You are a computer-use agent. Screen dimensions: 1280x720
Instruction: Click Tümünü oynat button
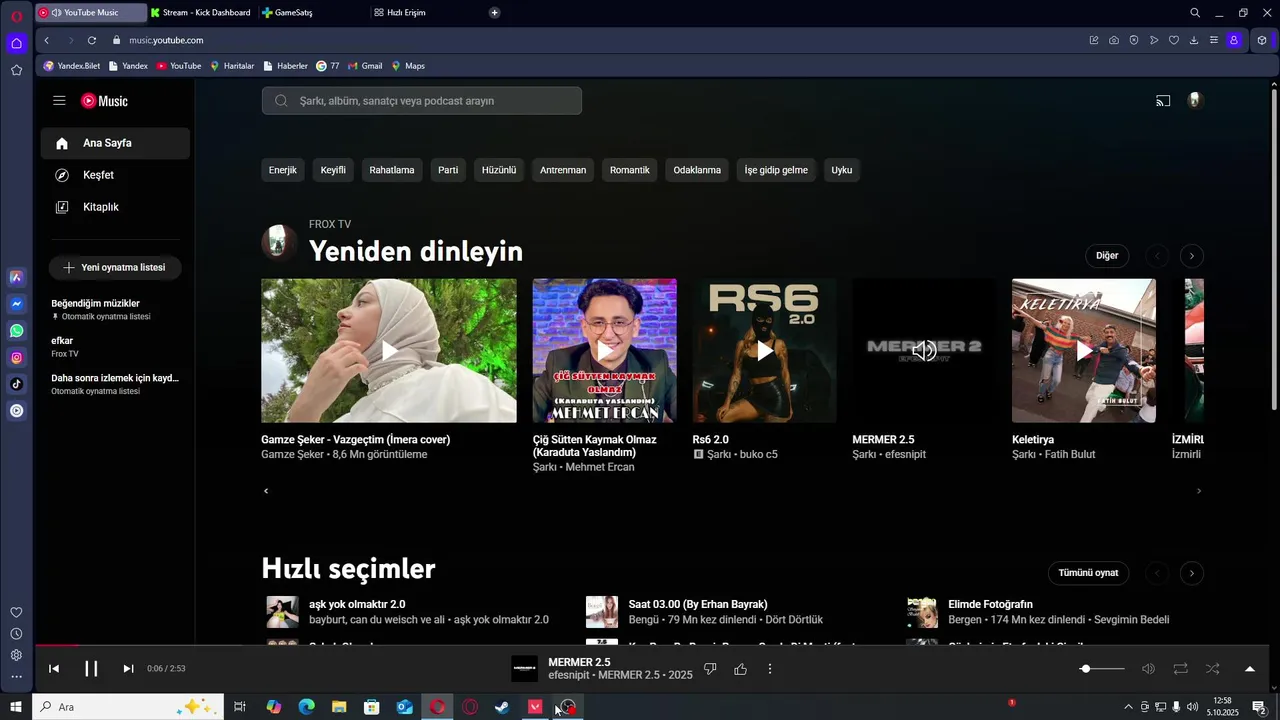tap(1088, 573)
